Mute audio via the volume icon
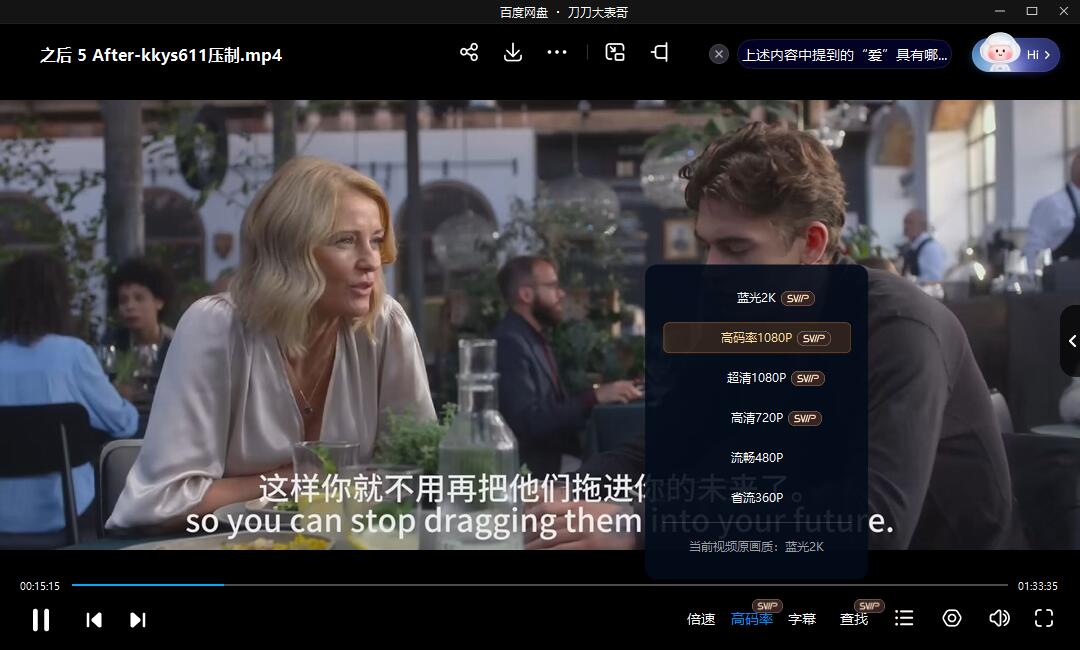 pyautogui.click(x=998, y=618)
